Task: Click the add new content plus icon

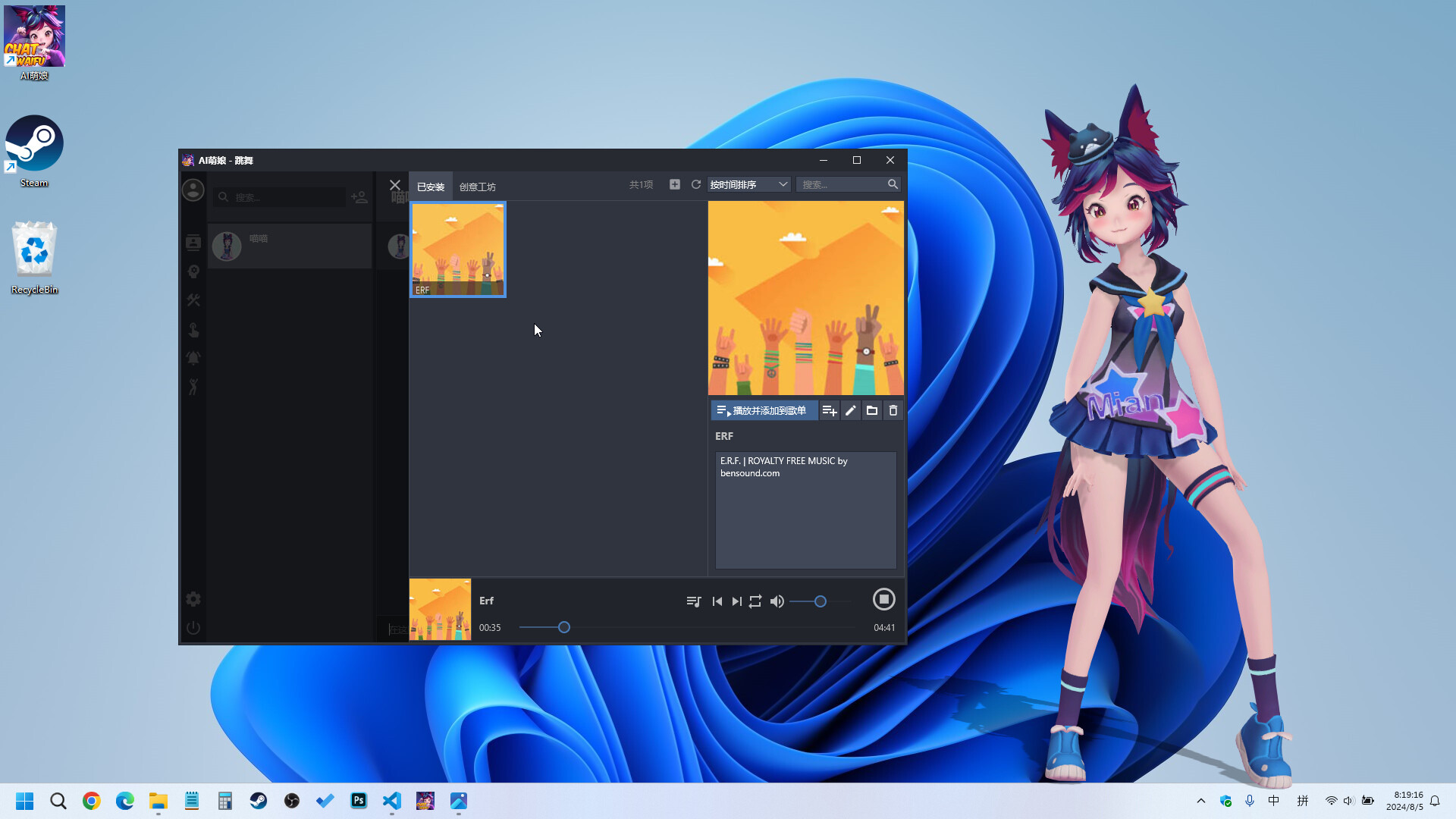Action: 674,184
